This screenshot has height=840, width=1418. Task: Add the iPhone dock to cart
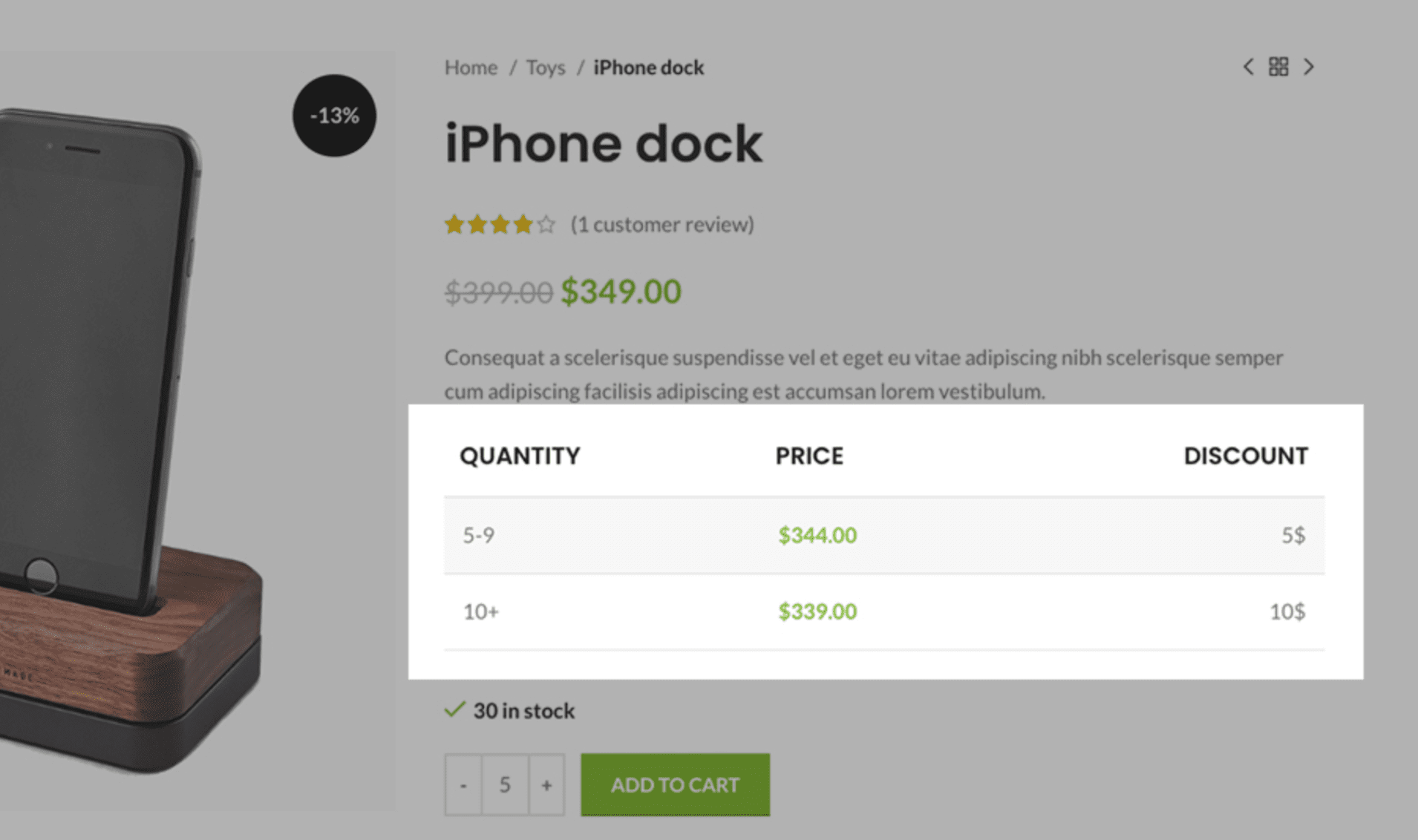click(x=675, y=785)
